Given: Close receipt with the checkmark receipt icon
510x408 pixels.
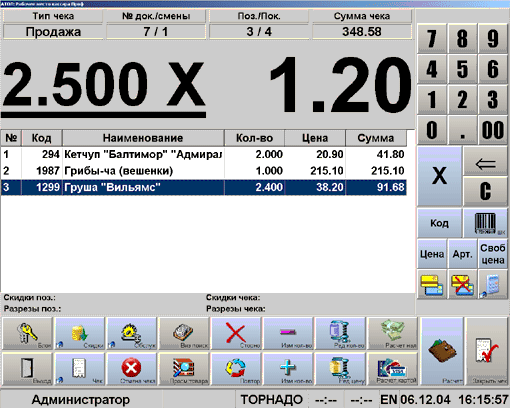Looking at the screenshot, I should pos(487,351).
